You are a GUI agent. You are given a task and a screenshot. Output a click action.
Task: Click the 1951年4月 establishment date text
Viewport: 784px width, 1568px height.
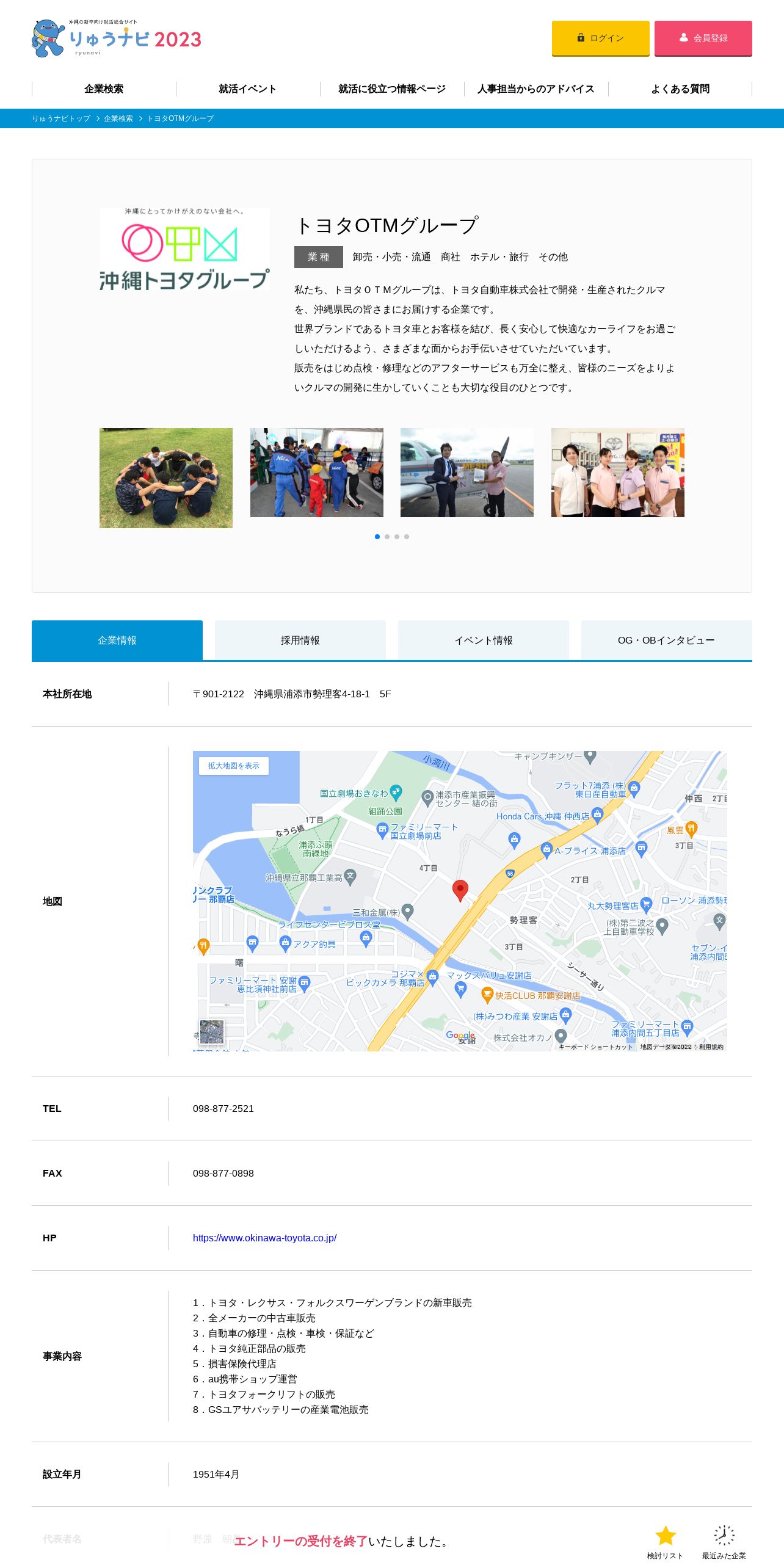coord(216,1474)
